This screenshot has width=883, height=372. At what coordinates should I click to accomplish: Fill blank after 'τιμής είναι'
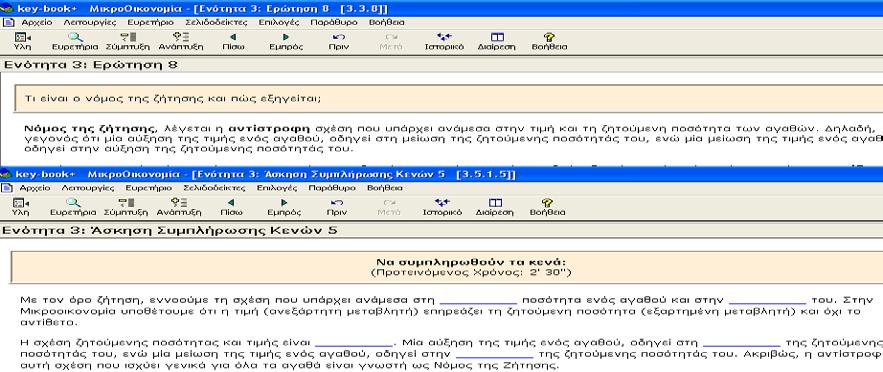click(354, 343)
